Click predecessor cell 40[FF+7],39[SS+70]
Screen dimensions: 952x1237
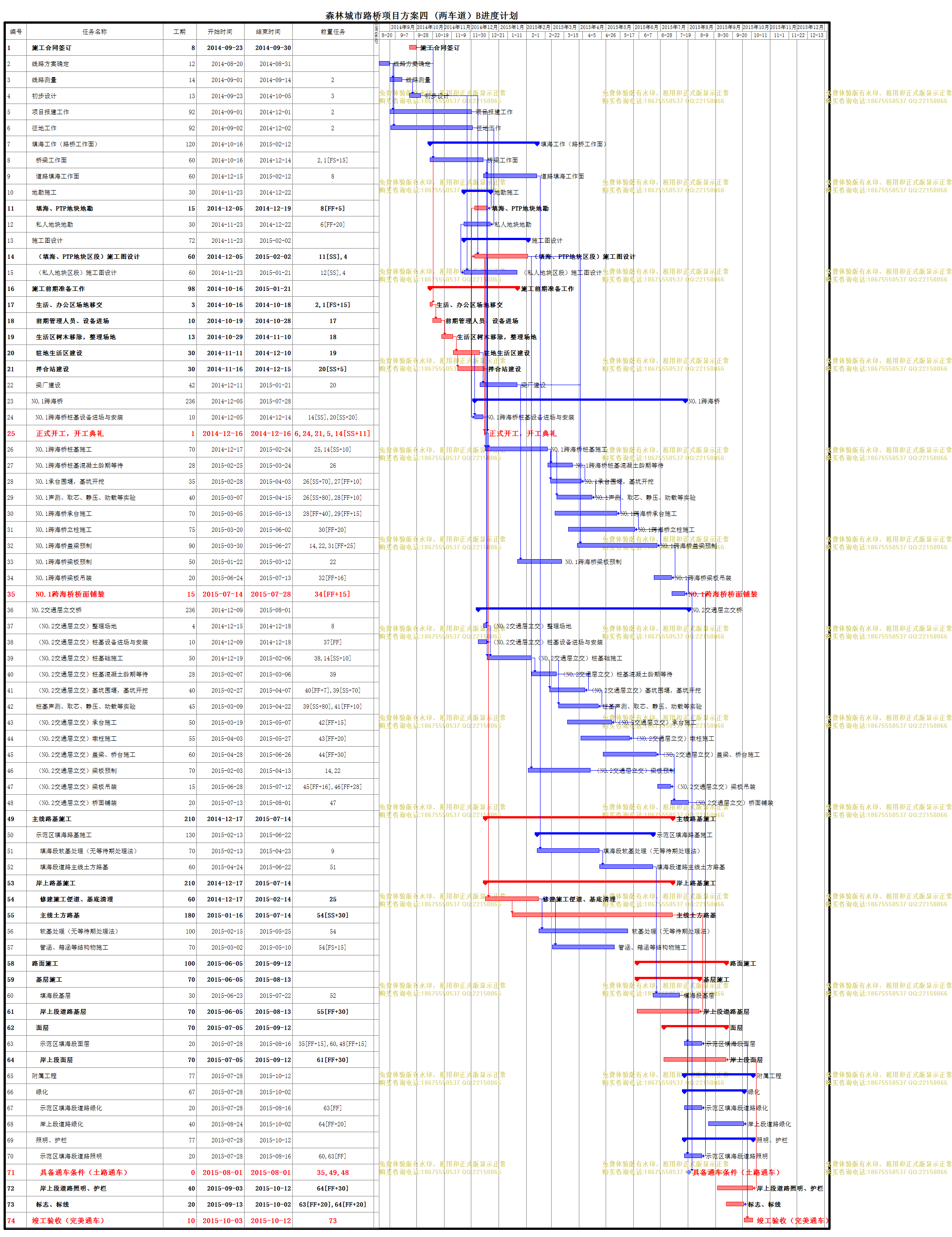click(333, 690)
